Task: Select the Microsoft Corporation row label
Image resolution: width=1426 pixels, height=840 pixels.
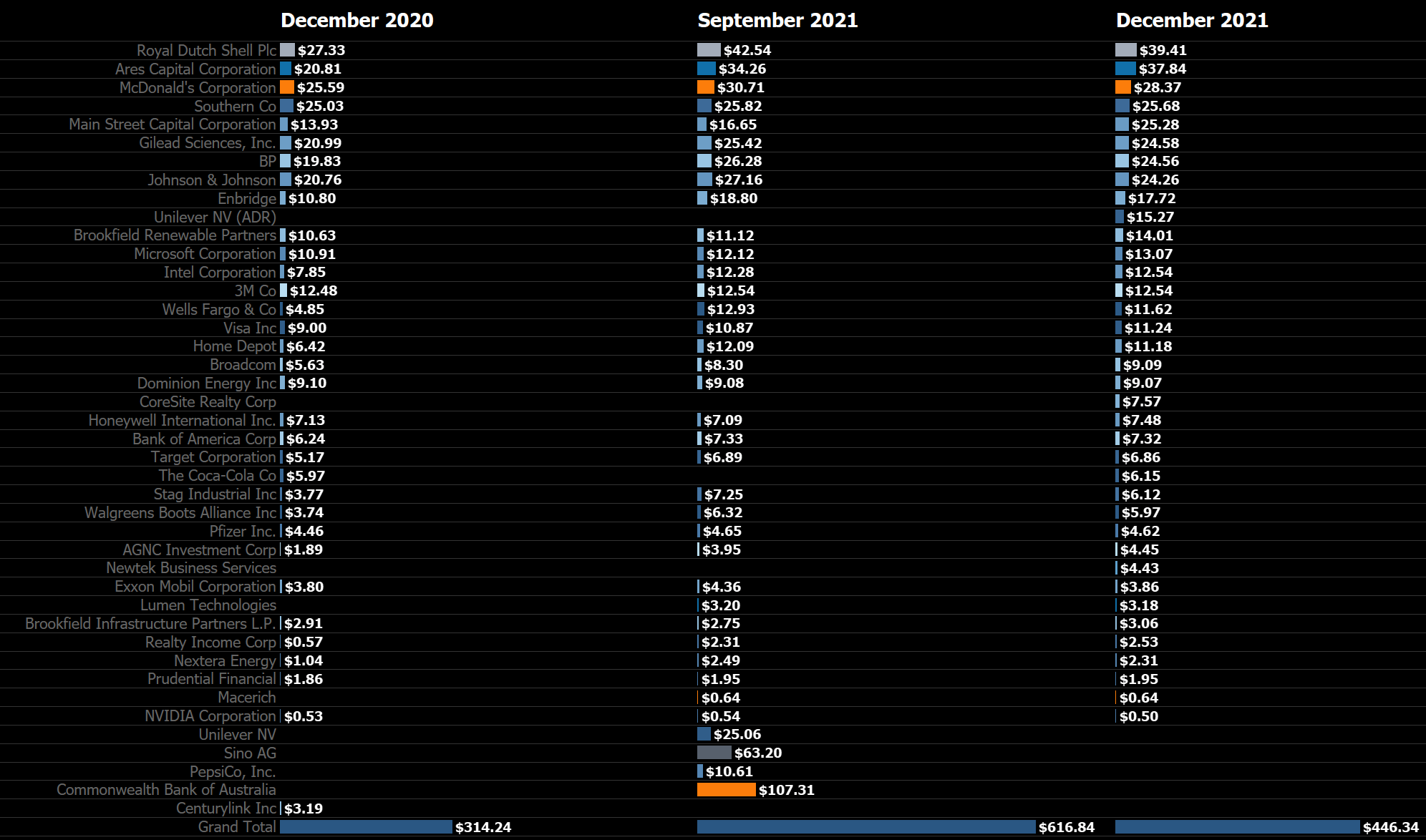Action: tap(205, 254)
